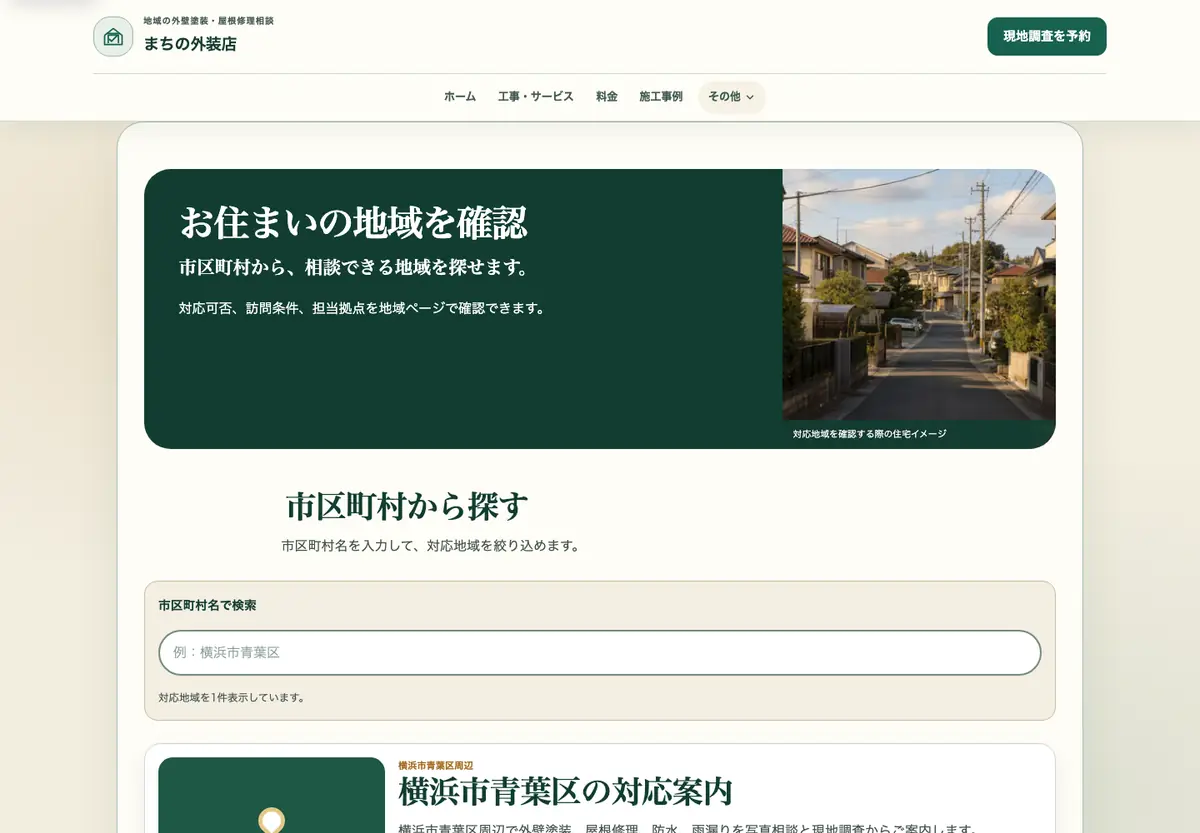Click the 市区町村から探す heading

[407, 506]
